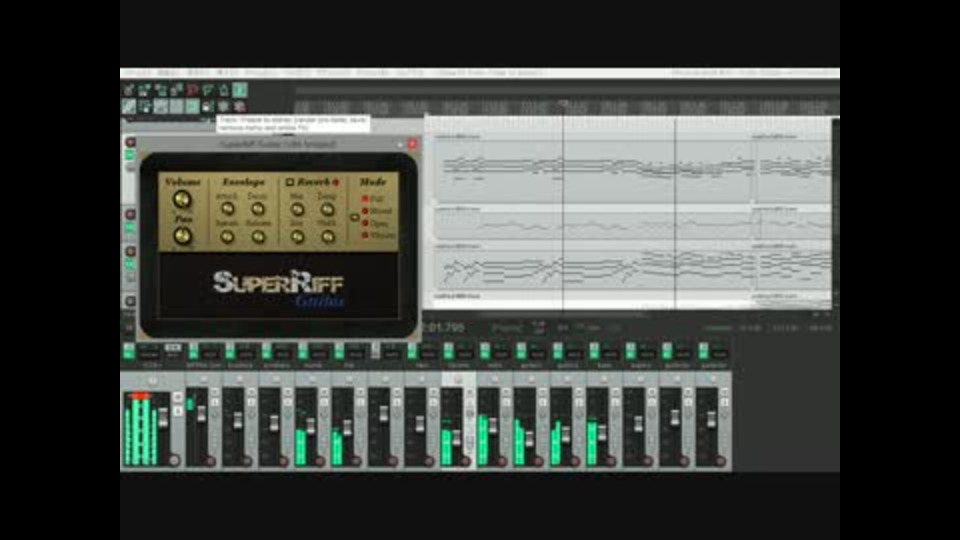The image size is (960, 540).
Task: Click the master track volume fader
Action: 163,418
